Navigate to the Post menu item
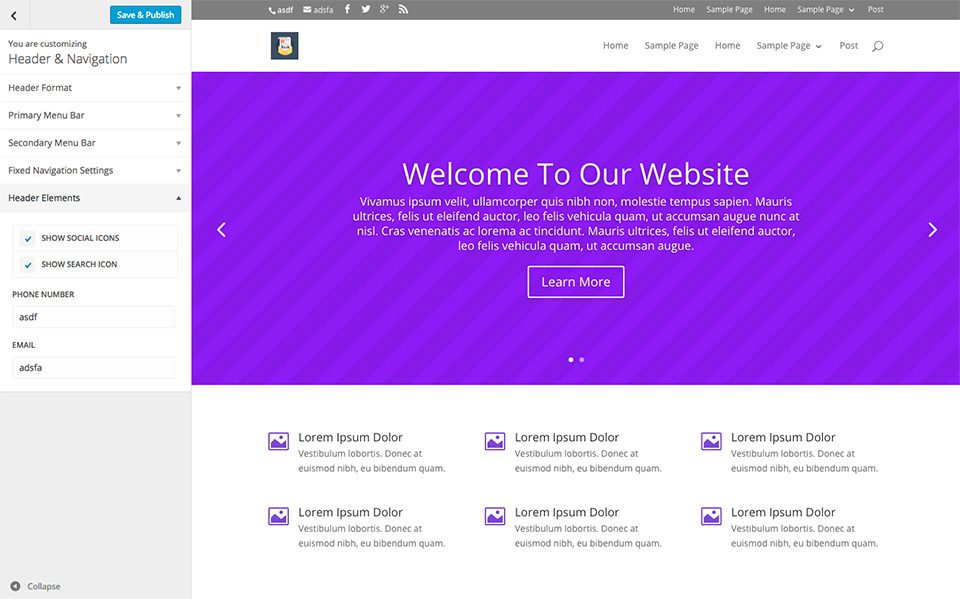This screenshot has width=960, height=599. [848, 45]
